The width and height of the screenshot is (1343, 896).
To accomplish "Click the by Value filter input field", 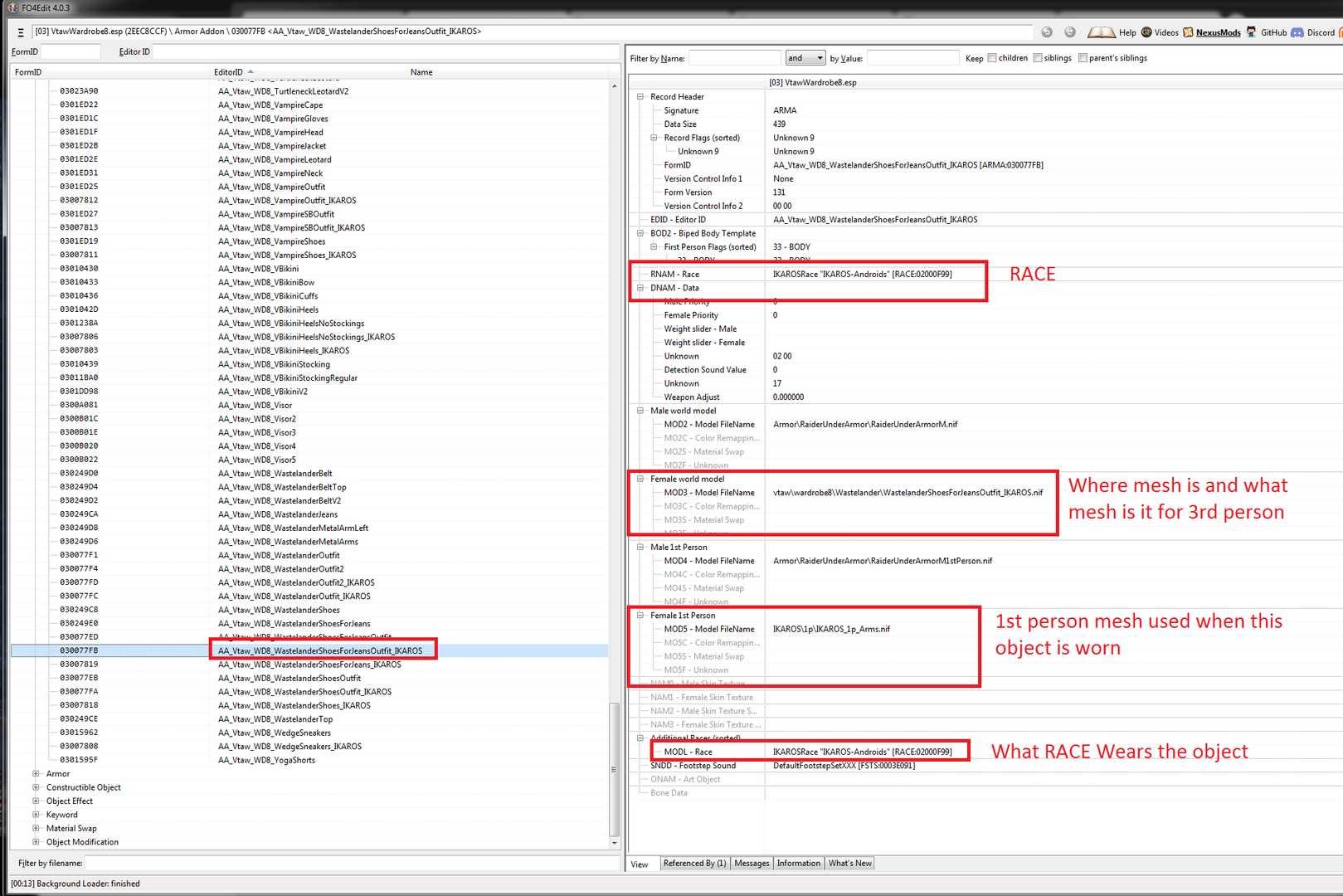I will [912, 58].
